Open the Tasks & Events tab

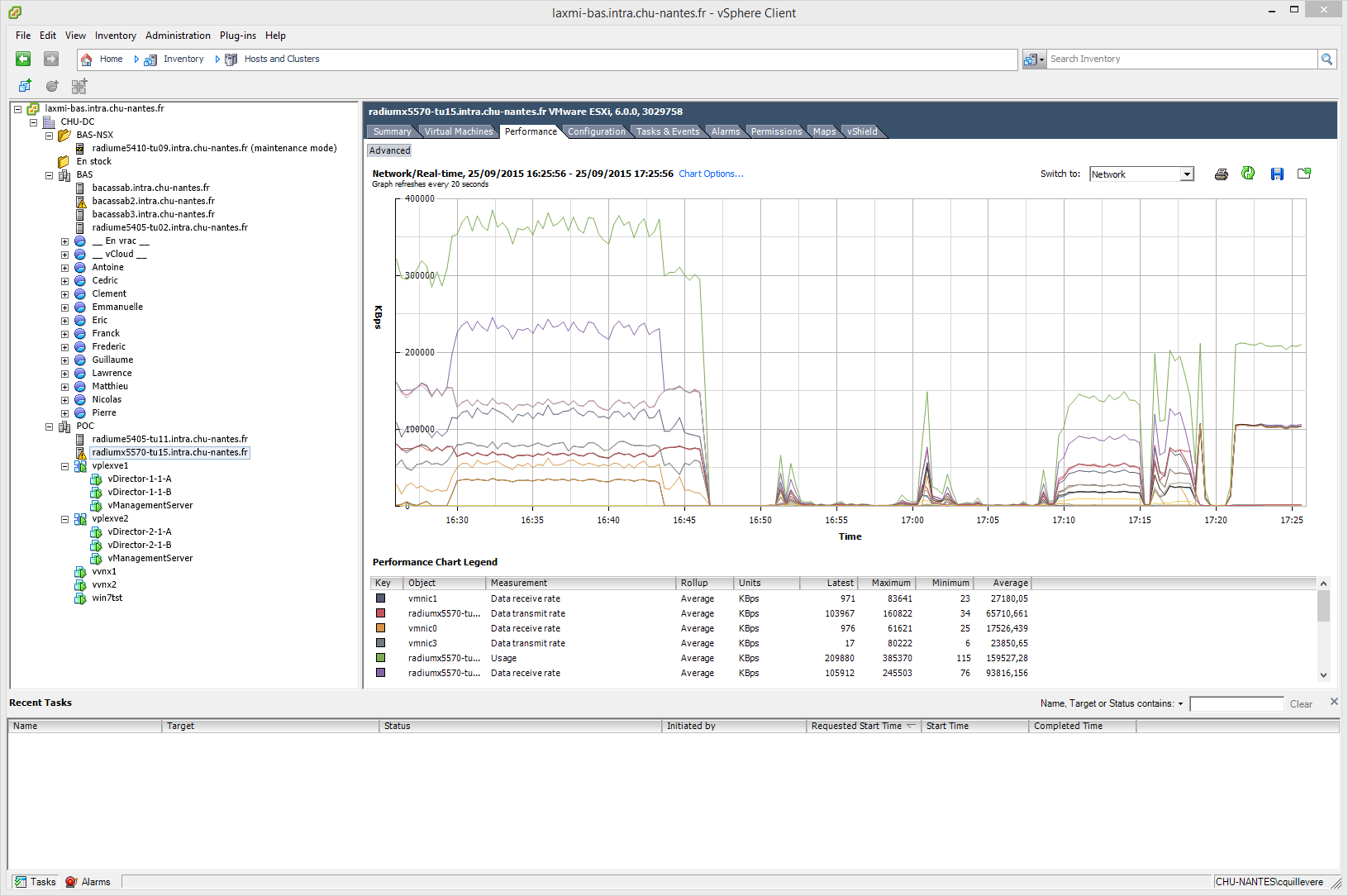(x=667, y=131)
